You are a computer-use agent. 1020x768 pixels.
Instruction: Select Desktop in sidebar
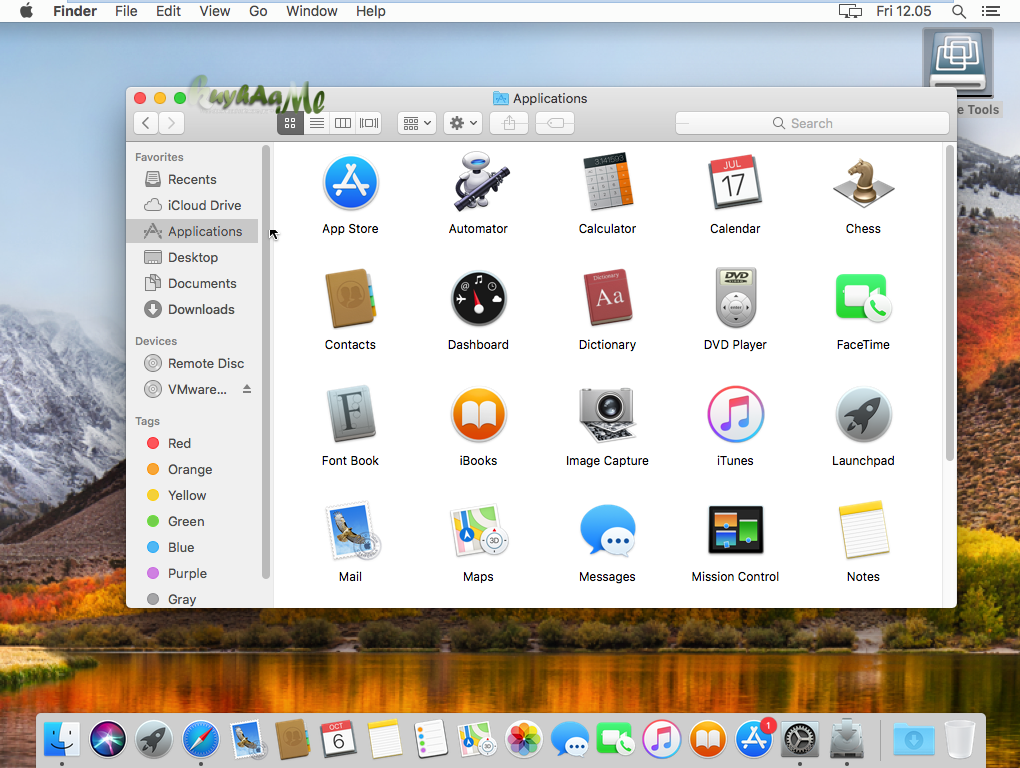pyautogui.click(x=193, y=258)
